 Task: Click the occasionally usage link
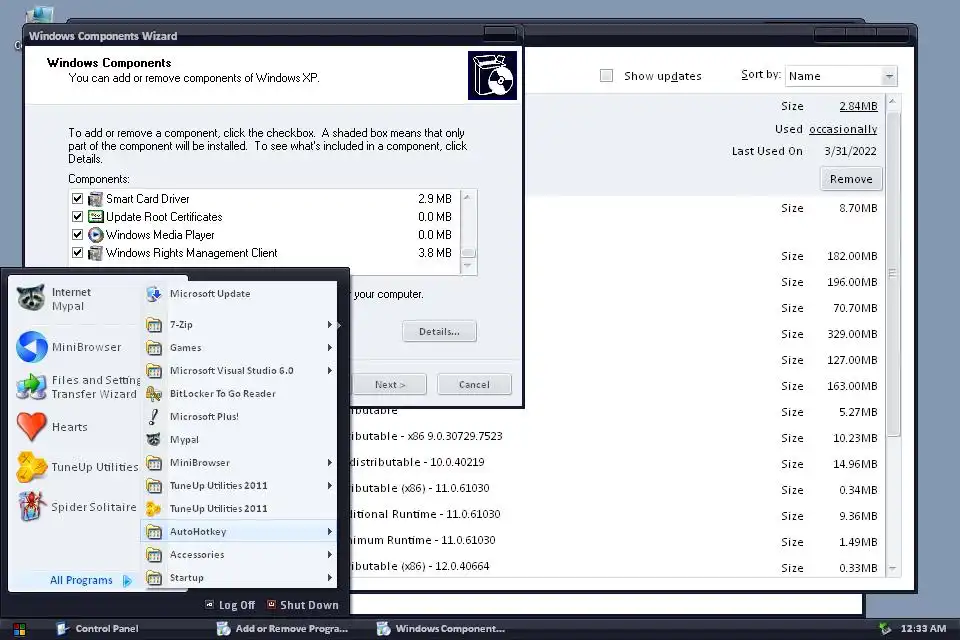pos(843,129)
